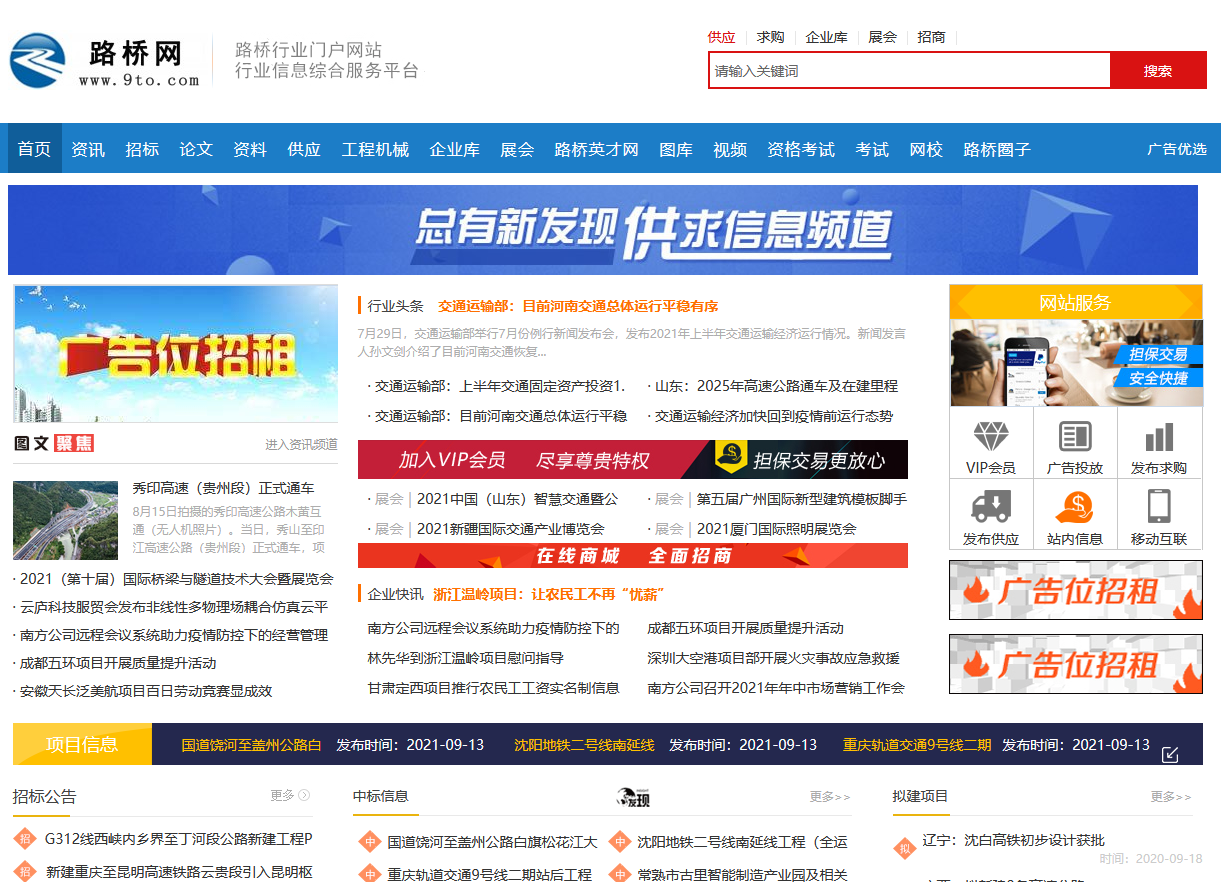Open 安徽天长泛美航项目百日劳动竞赛显成效 link
The height and width of the screenshot is (882, 1221).
pyautogui.click(x=146, y=691)
